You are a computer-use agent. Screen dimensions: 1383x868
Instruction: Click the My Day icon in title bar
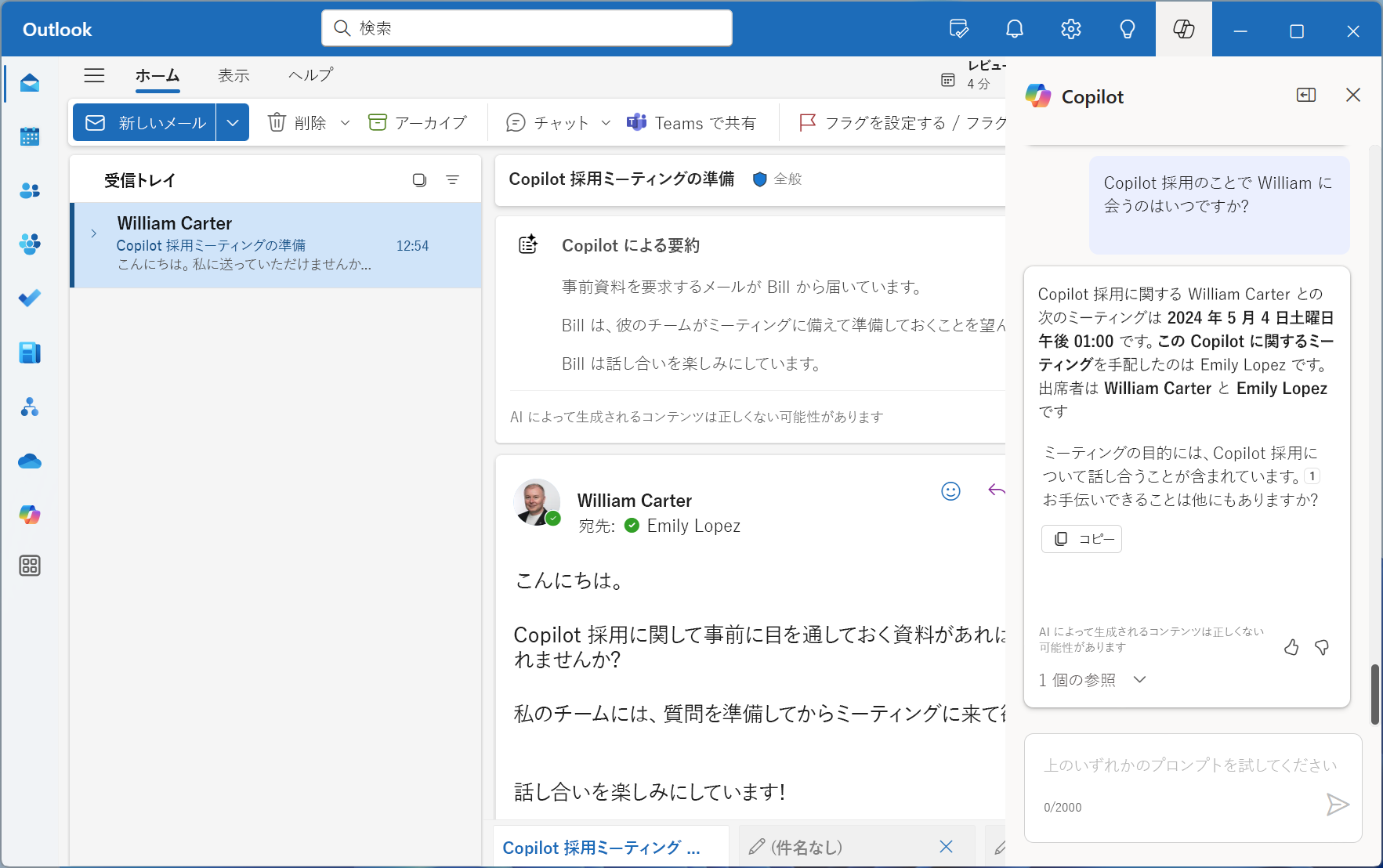pos(959,29)
